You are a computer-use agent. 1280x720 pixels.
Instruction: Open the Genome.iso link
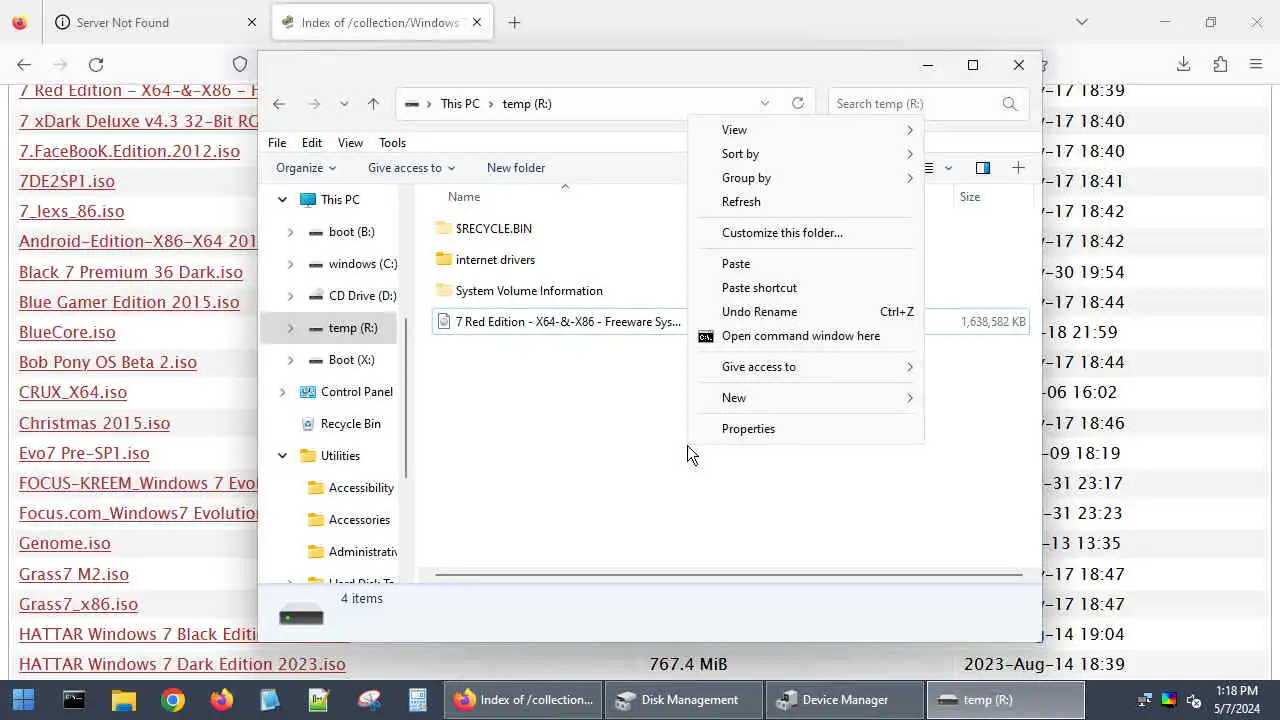point(65,543)
